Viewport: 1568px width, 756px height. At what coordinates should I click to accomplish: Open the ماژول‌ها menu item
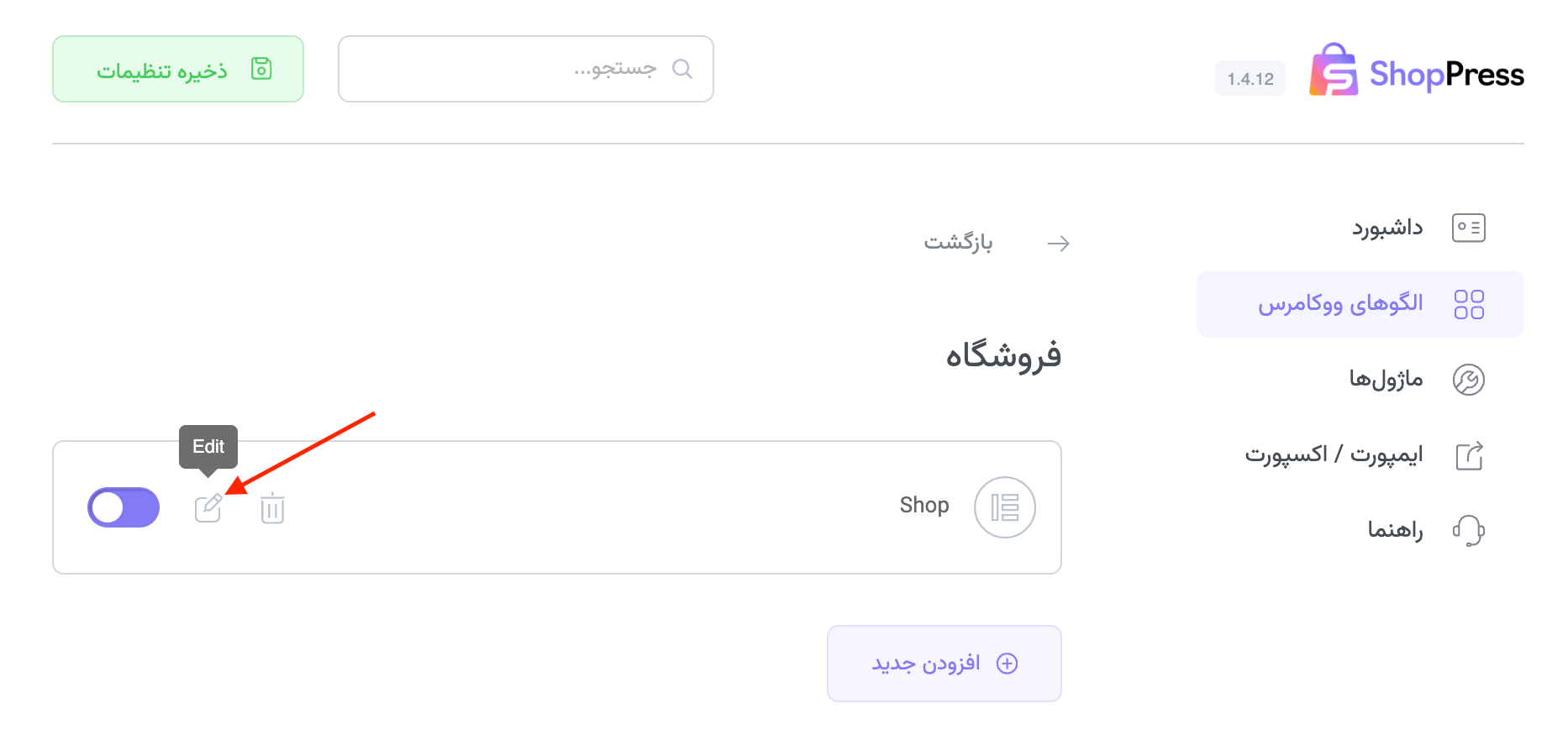(1386, 380)
